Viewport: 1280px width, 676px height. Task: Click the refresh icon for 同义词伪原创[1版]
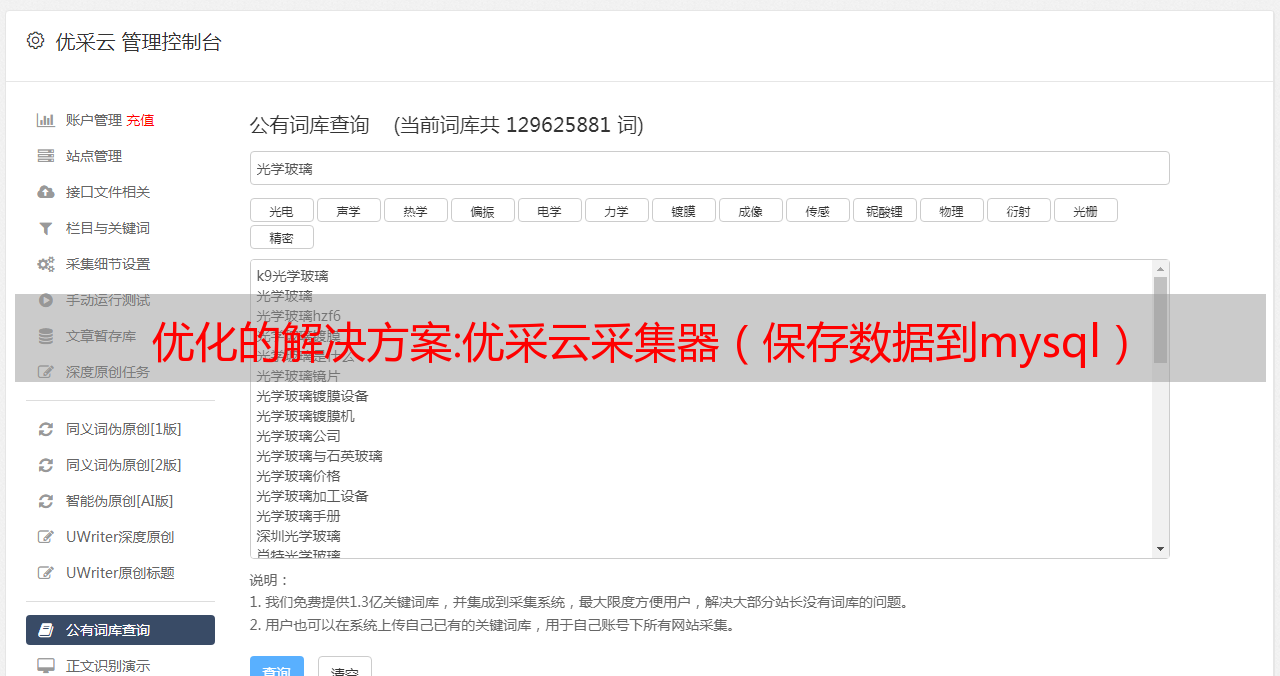tap(46, 429)
